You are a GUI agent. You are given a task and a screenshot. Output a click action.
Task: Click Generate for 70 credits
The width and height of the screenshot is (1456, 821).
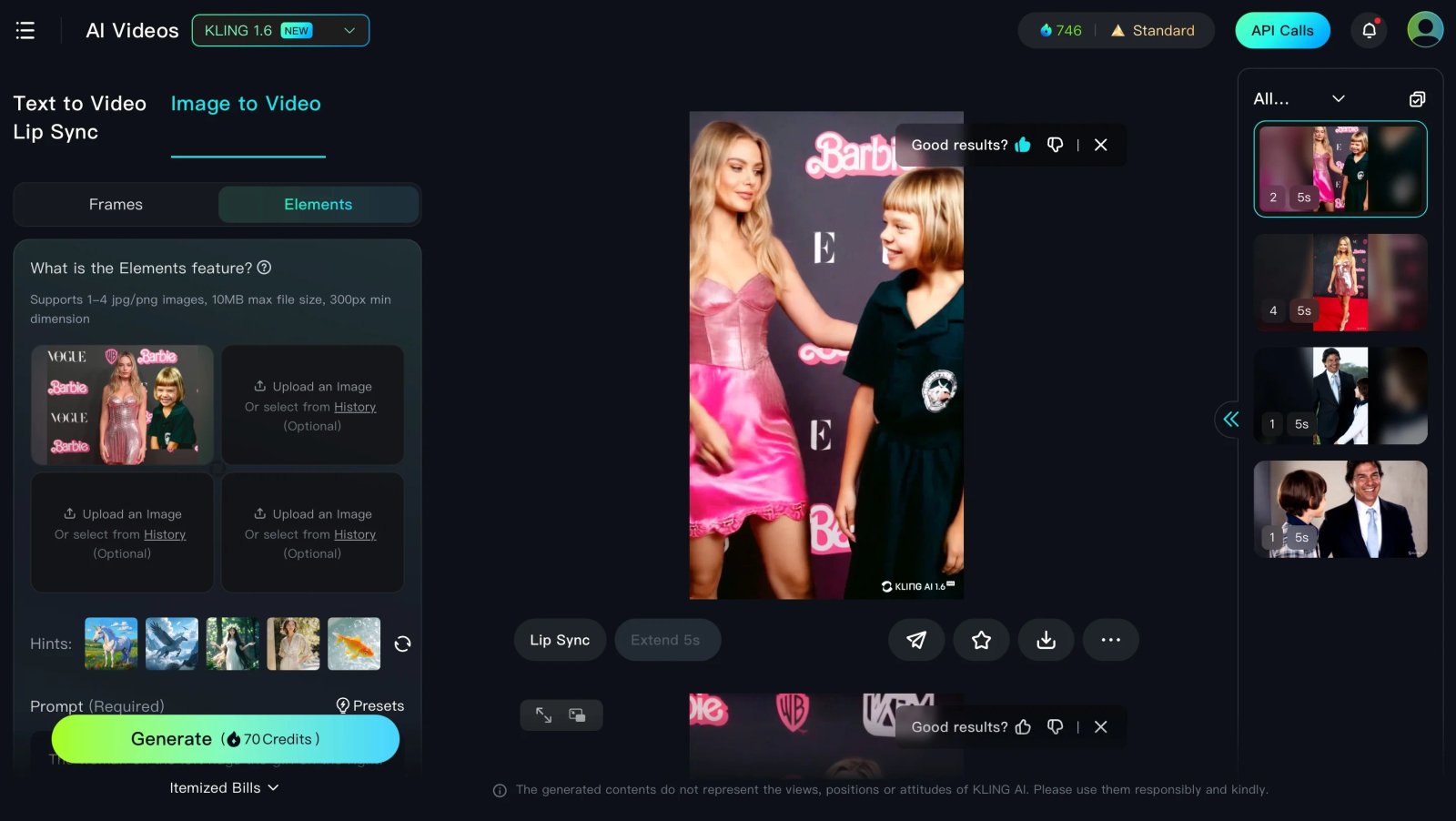226,739
